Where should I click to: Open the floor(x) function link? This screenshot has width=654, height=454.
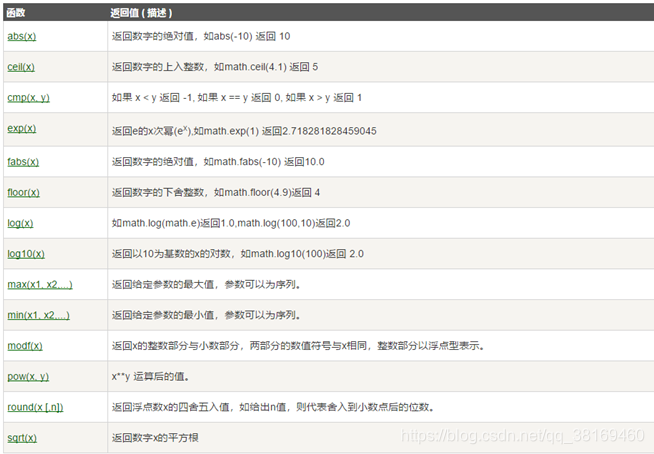23,192
